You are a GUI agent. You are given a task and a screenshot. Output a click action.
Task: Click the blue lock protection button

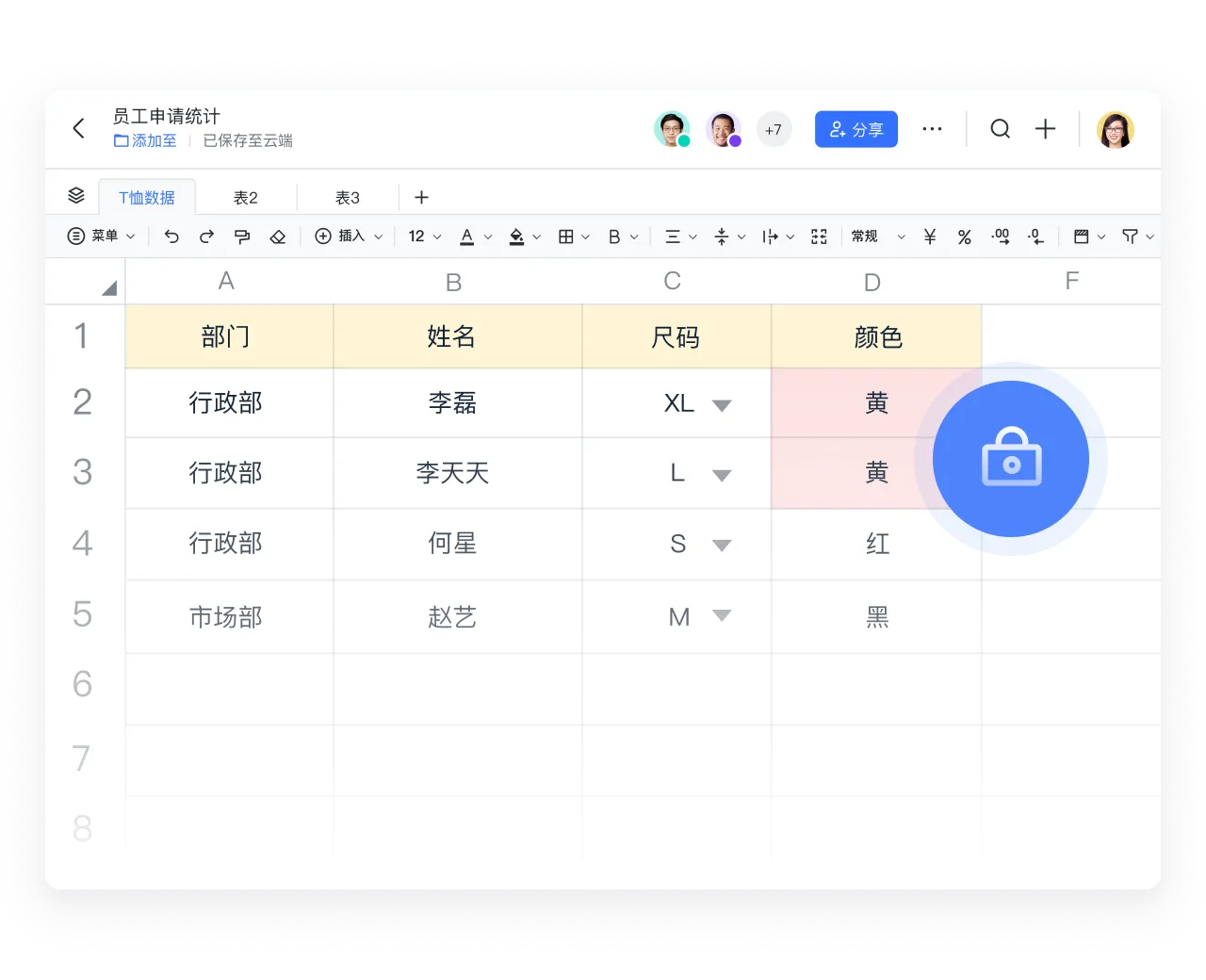[x=1010, y=459]
